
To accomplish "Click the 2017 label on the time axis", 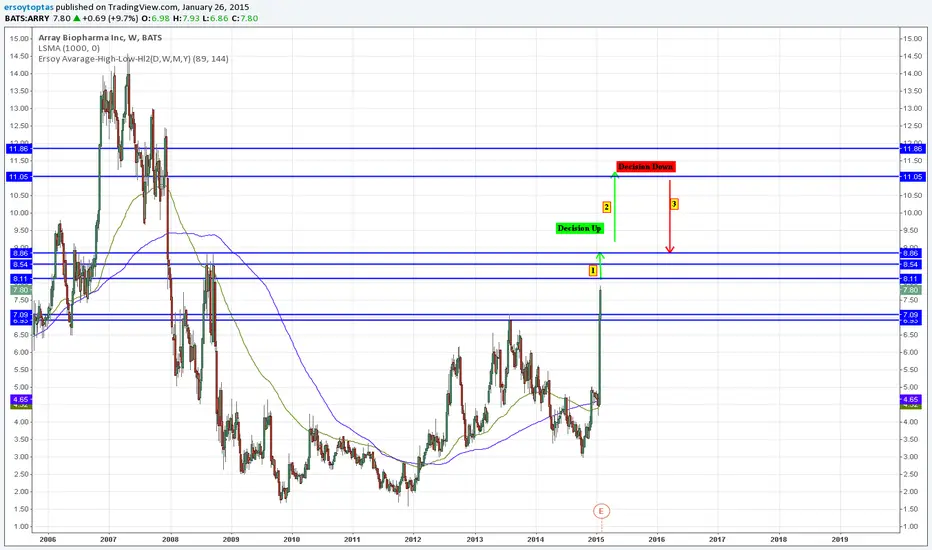I will pos(717,539).
